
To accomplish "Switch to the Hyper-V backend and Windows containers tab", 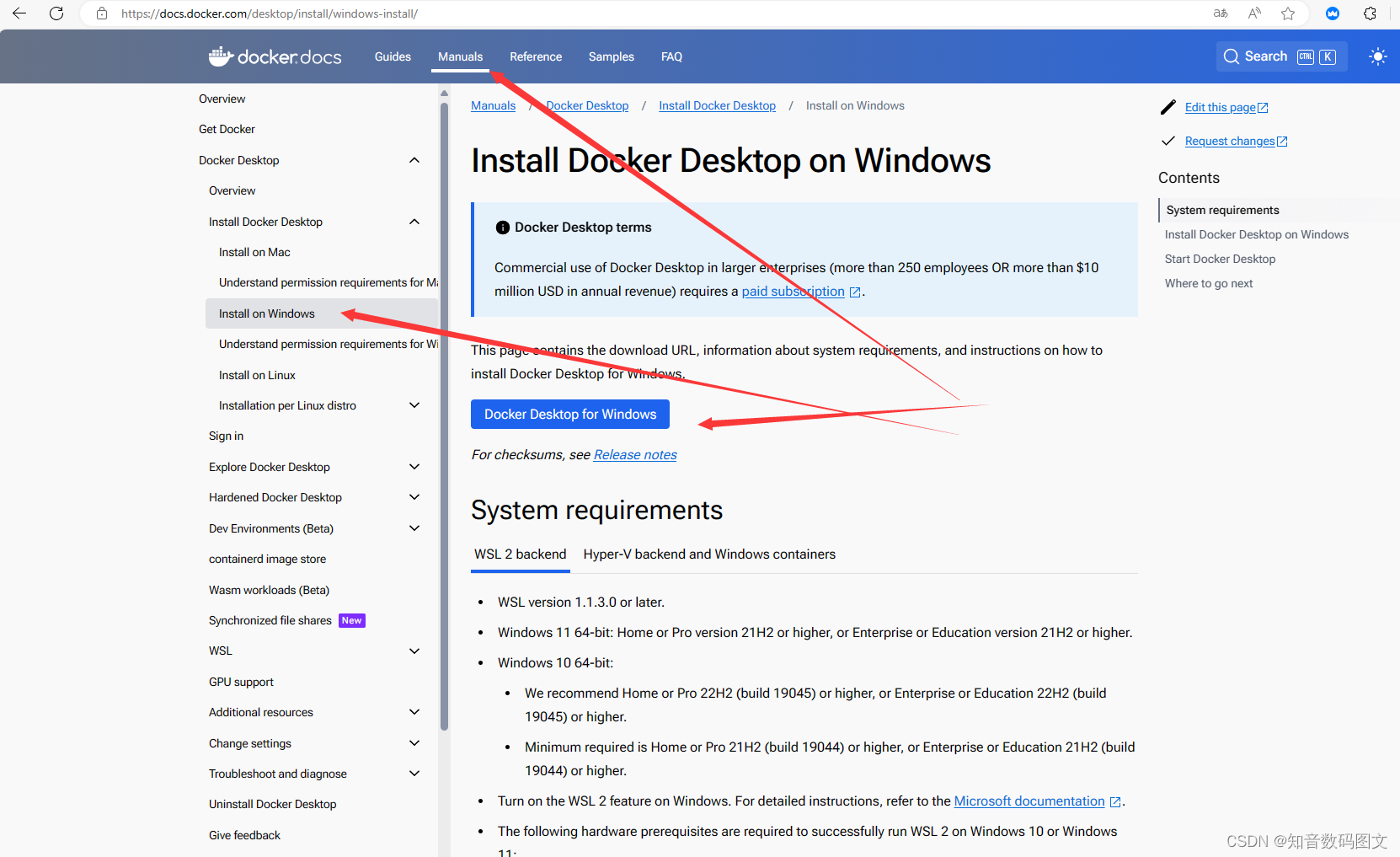I will click(708, 554).
